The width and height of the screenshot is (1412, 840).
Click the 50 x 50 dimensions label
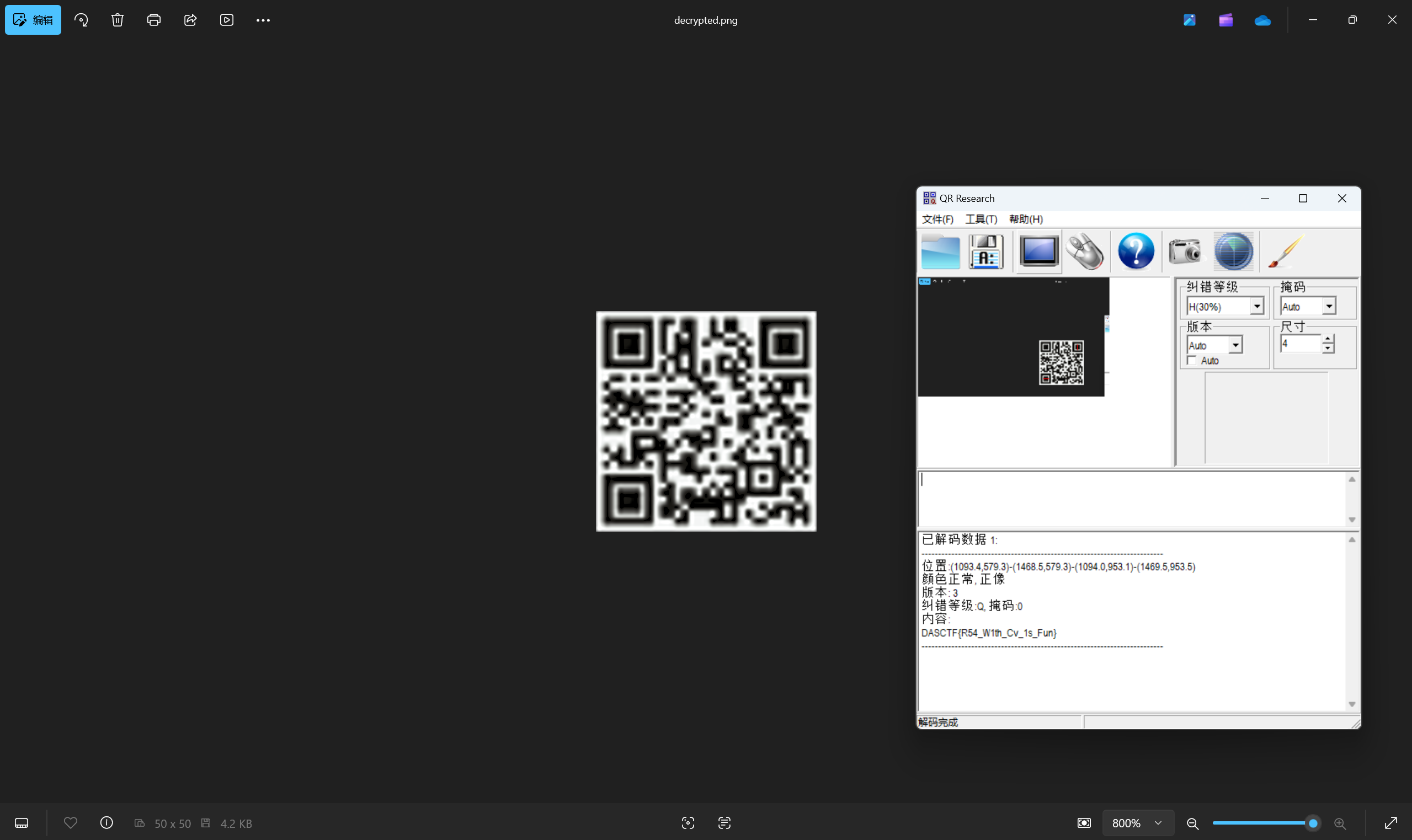tap(173, 823)
